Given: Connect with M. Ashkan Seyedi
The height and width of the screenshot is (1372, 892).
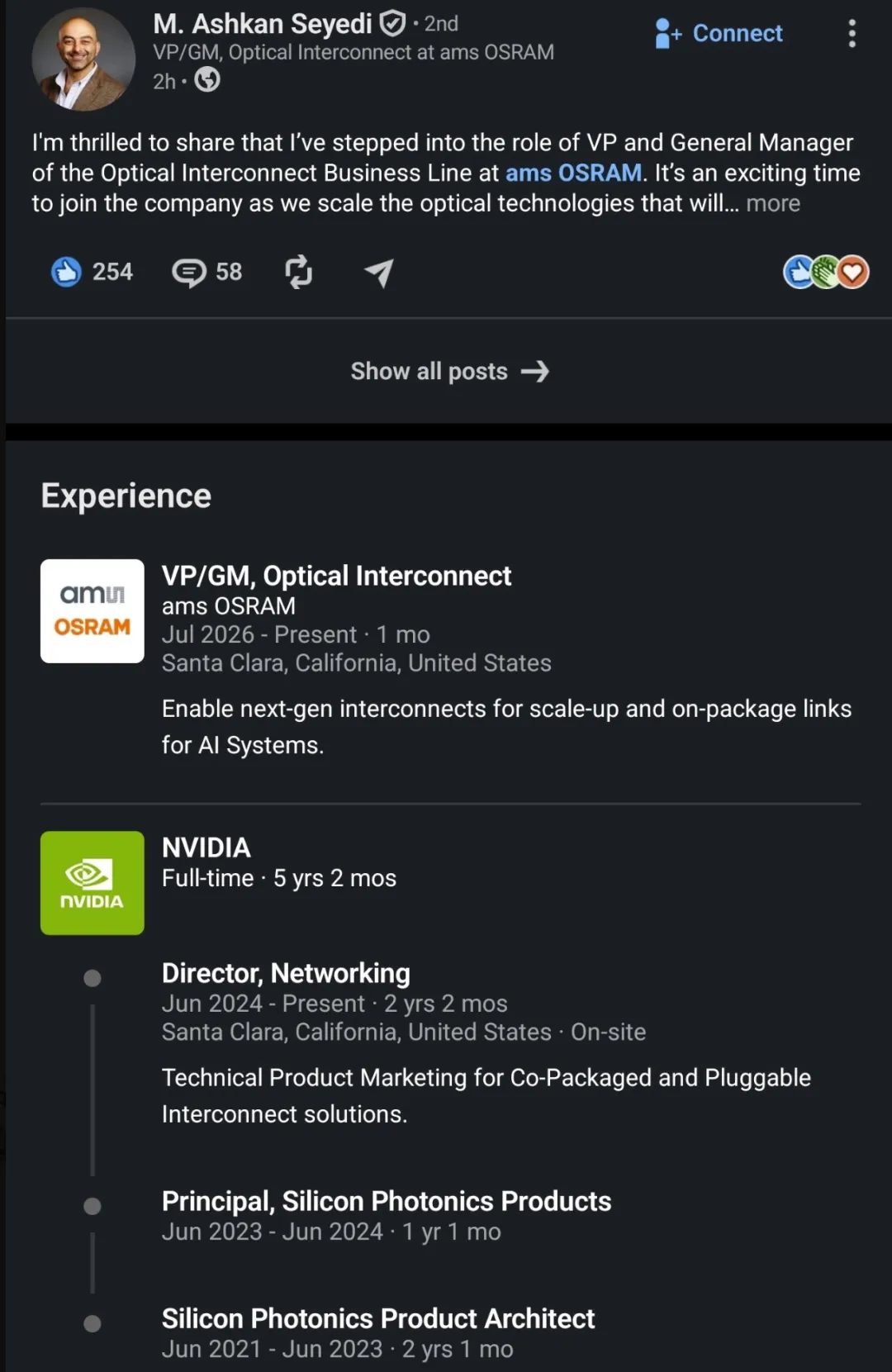Looking at the screenshot, I should (719, 34).
